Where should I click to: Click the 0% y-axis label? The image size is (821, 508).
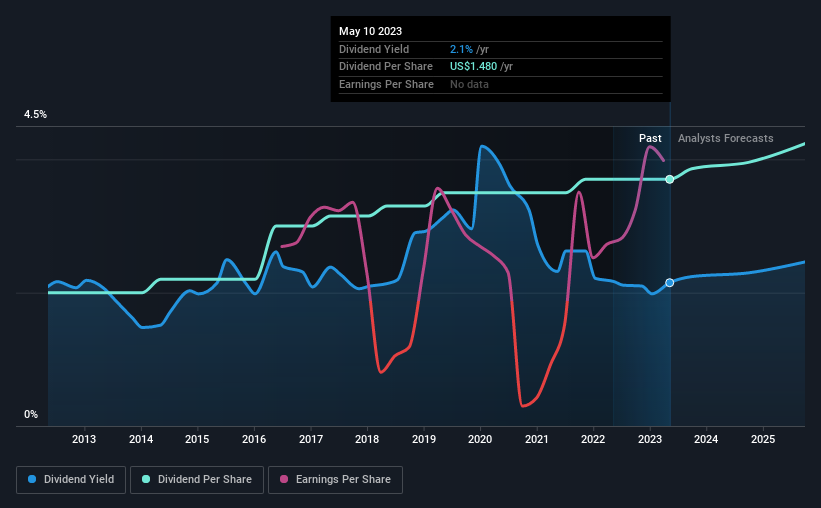(31, 415)
